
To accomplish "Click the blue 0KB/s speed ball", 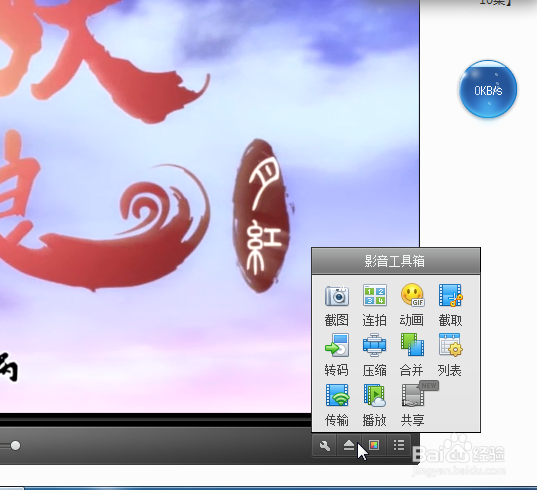I will click(x=488, y=89).
